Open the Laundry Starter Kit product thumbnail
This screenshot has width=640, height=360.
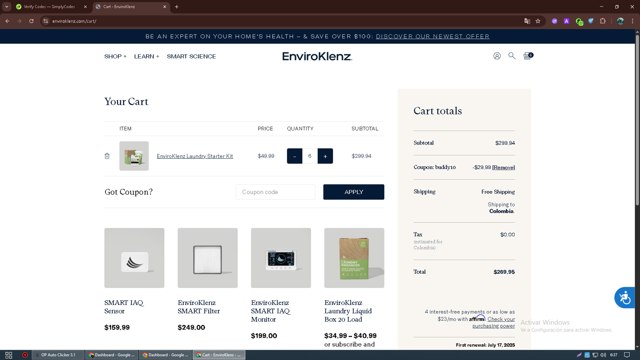[x=134, y=156]
